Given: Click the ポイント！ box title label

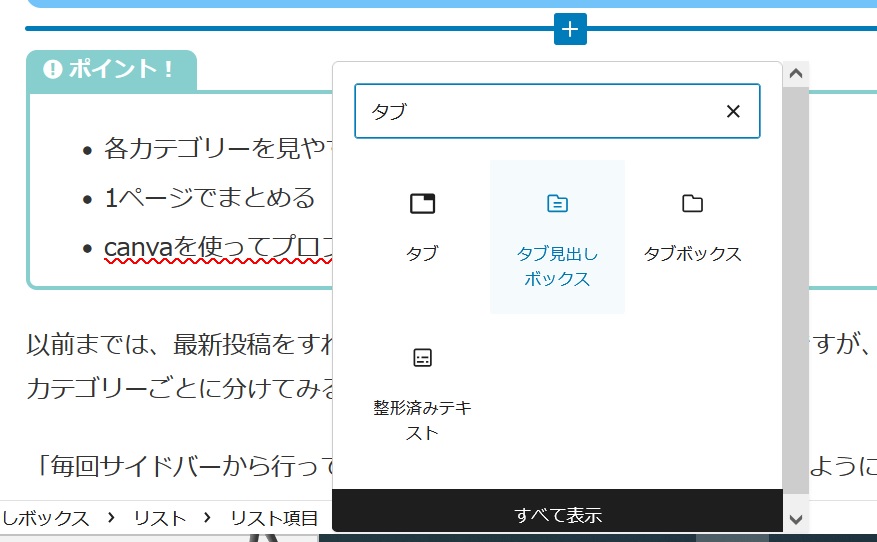Looking at the screenshot, I should (121, 70).
